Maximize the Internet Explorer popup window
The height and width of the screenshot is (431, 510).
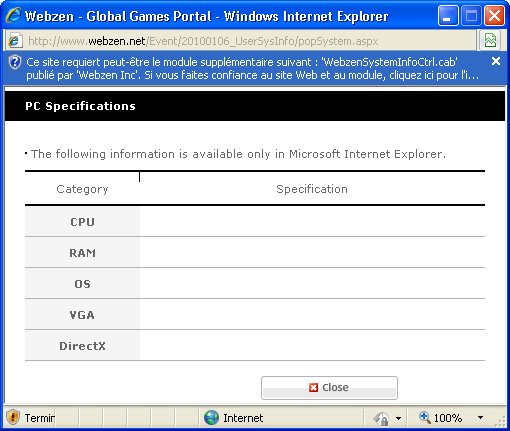(471, 16)
